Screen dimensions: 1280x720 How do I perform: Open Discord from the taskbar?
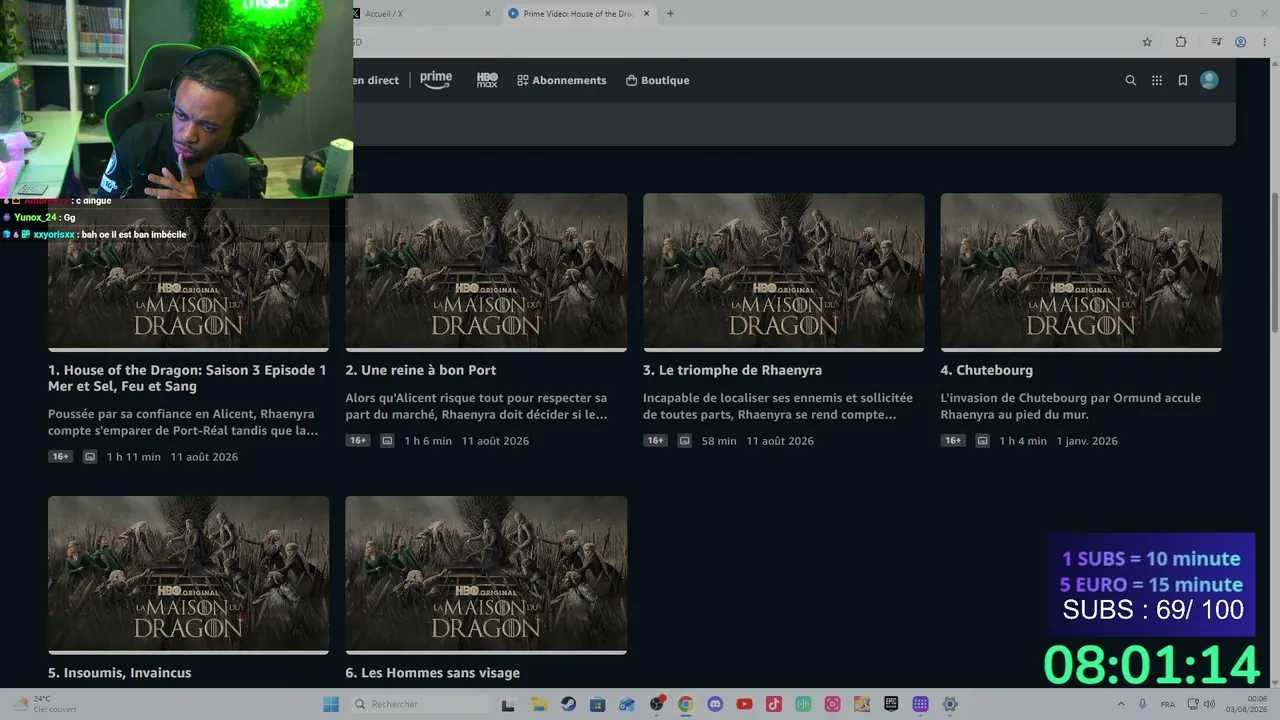pyautogui.click(x=715, y=704)
